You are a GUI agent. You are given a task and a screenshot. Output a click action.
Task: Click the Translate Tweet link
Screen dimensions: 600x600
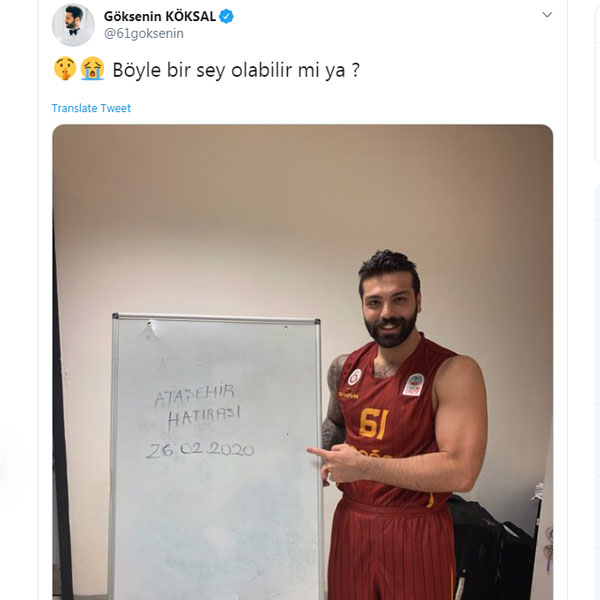tap(91, 108)
